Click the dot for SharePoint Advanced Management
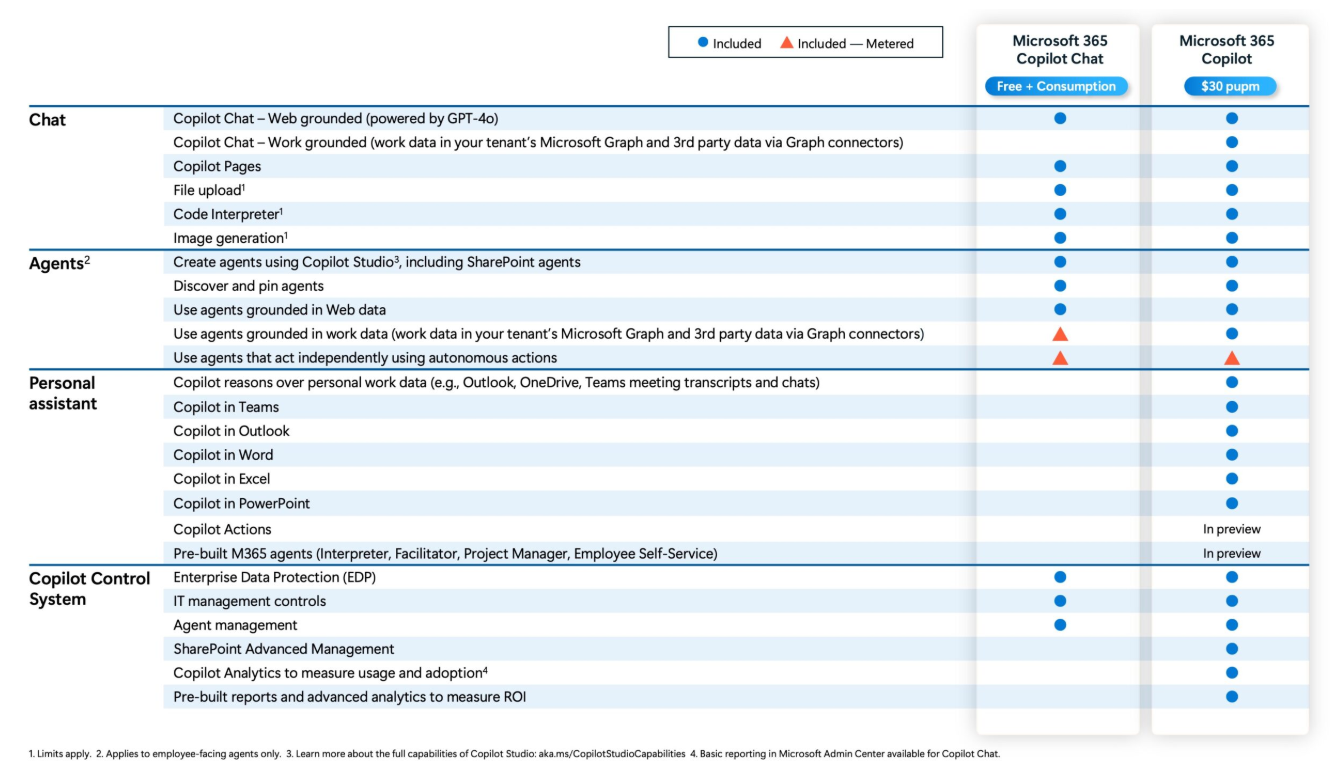Image resolution: width=1343 pixels, height=763 pixels. pos(1232,649)
